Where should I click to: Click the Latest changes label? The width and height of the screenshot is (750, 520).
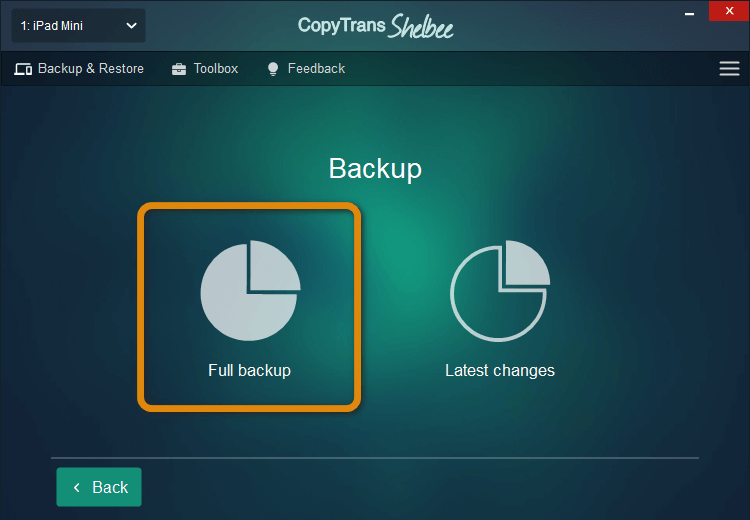point(500,370)
